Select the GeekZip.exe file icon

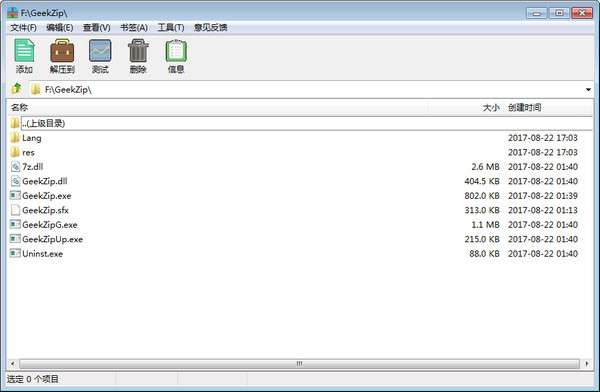(x=15, y=196)
